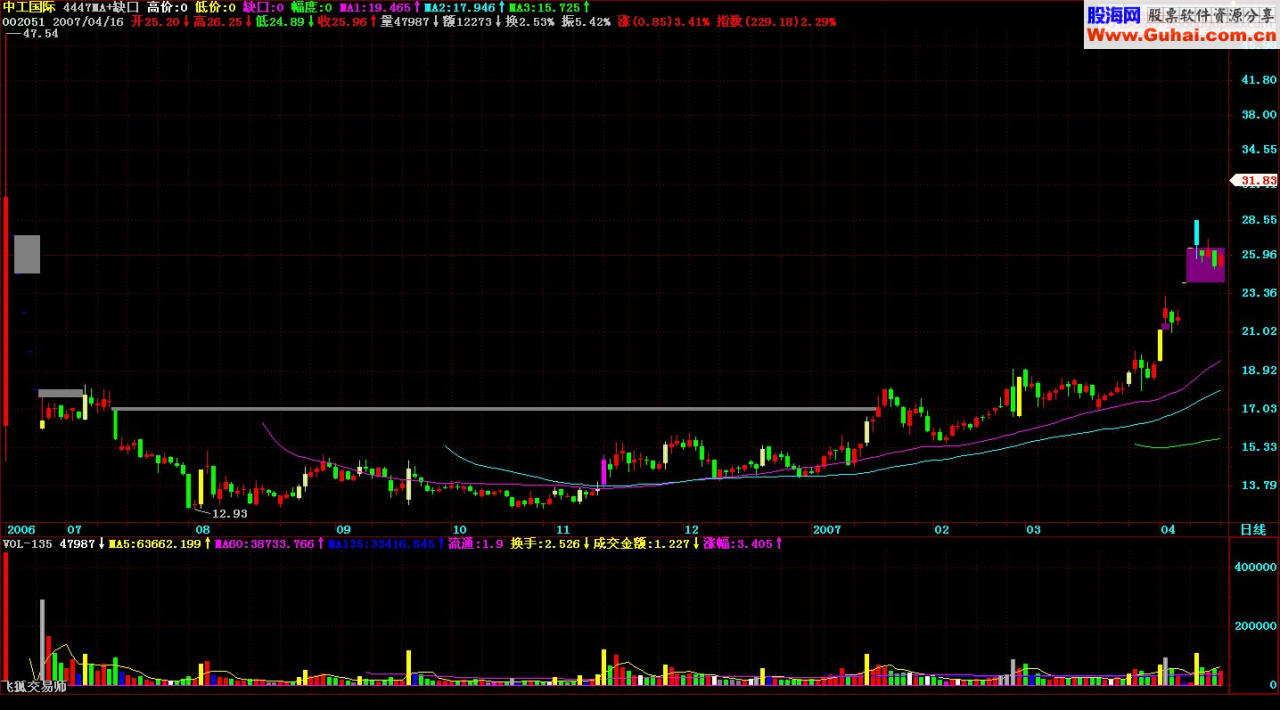Screen dimensions: 1280x710
Task: Select the MA3:15.725 moving average label
Action: pyautogui.click(x=546, y=7)
